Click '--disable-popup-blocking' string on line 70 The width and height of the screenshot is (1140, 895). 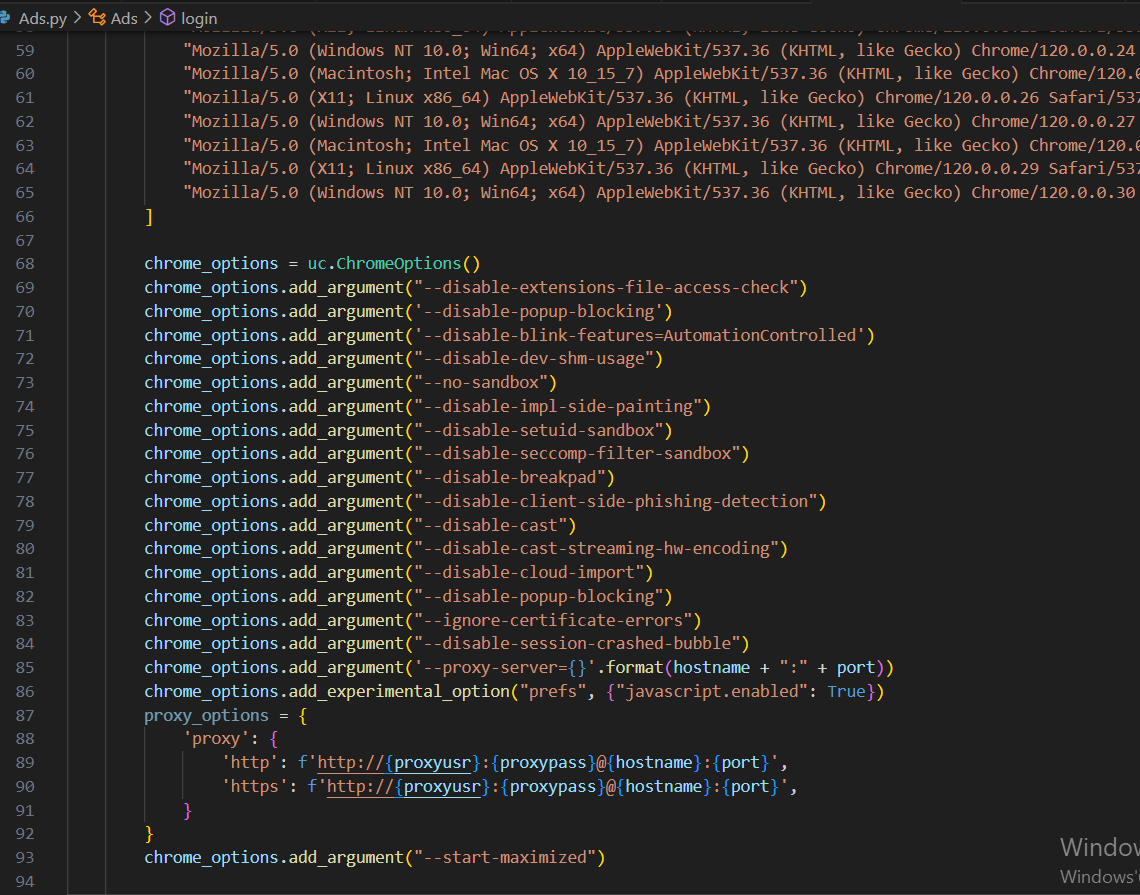coord(539,311)
